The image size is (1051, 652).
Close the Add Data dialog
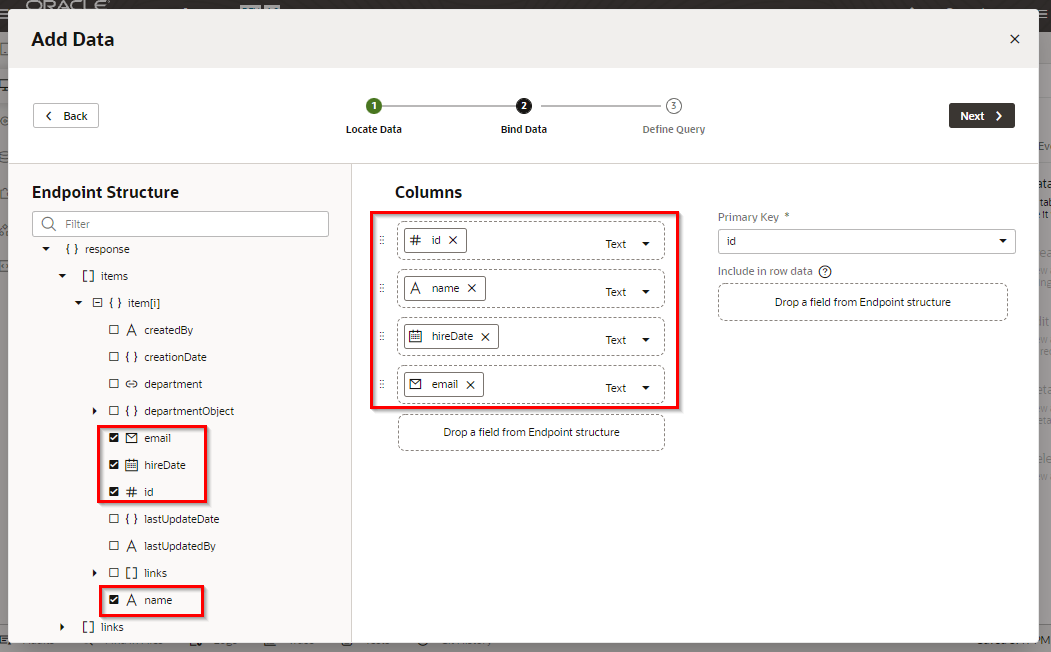click(1014, 39)
